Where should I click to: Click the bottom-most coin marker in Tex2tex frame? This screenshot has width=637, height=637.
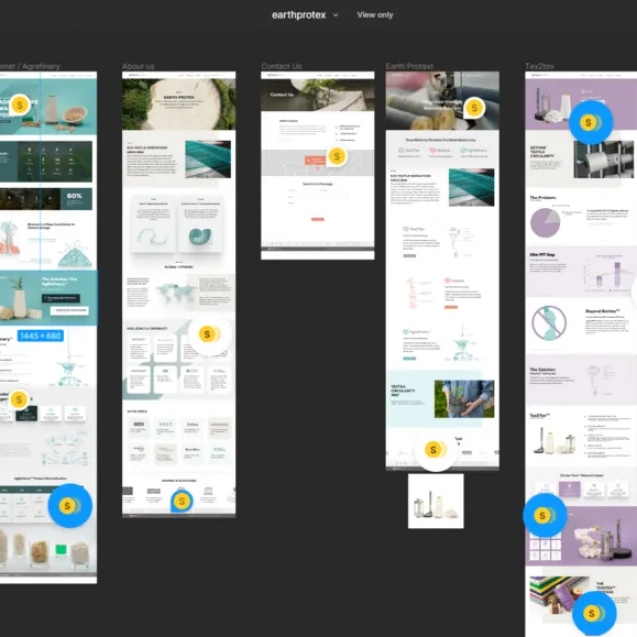point(592,613)
